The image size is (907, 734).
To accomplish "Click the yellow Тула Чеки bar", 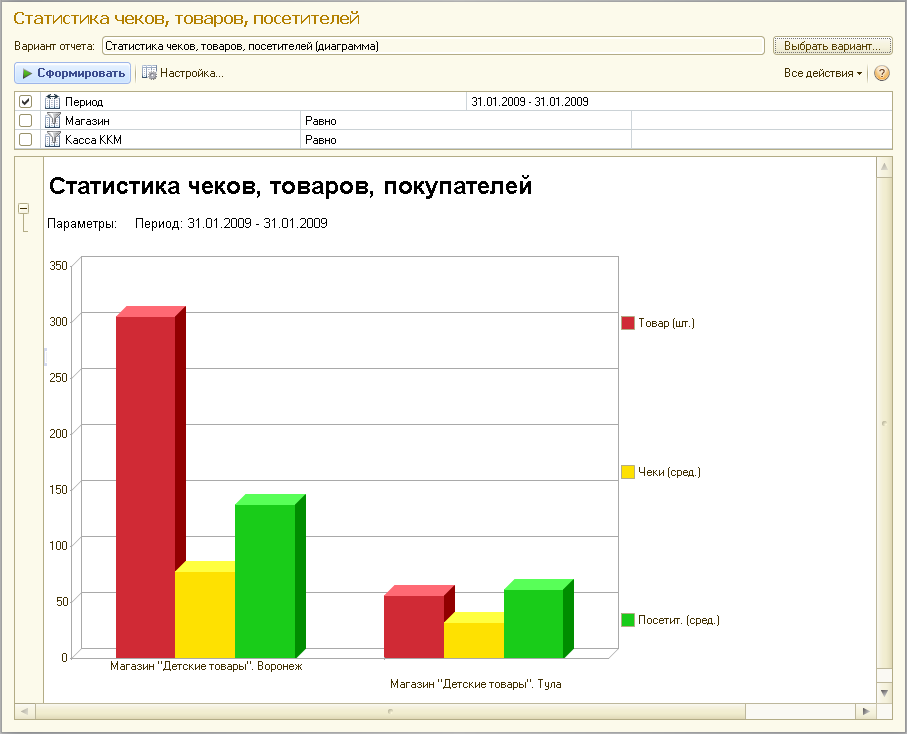I will click(474, 640).
